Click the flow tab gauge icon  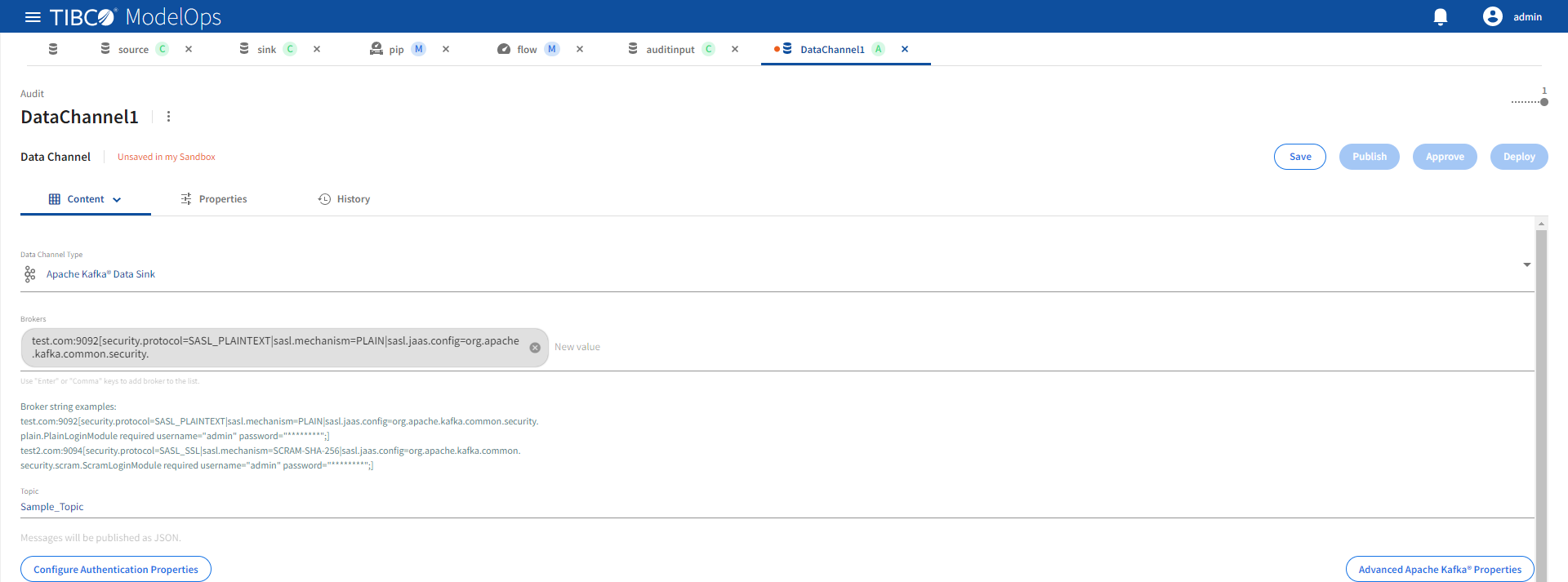(x=504, y=49)
